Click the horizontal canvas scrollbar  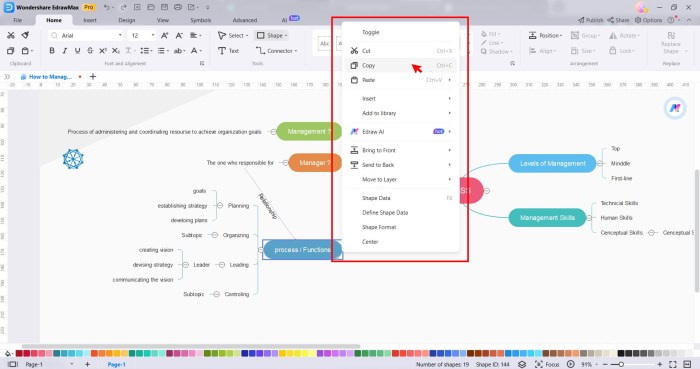[x=191, y=346]
